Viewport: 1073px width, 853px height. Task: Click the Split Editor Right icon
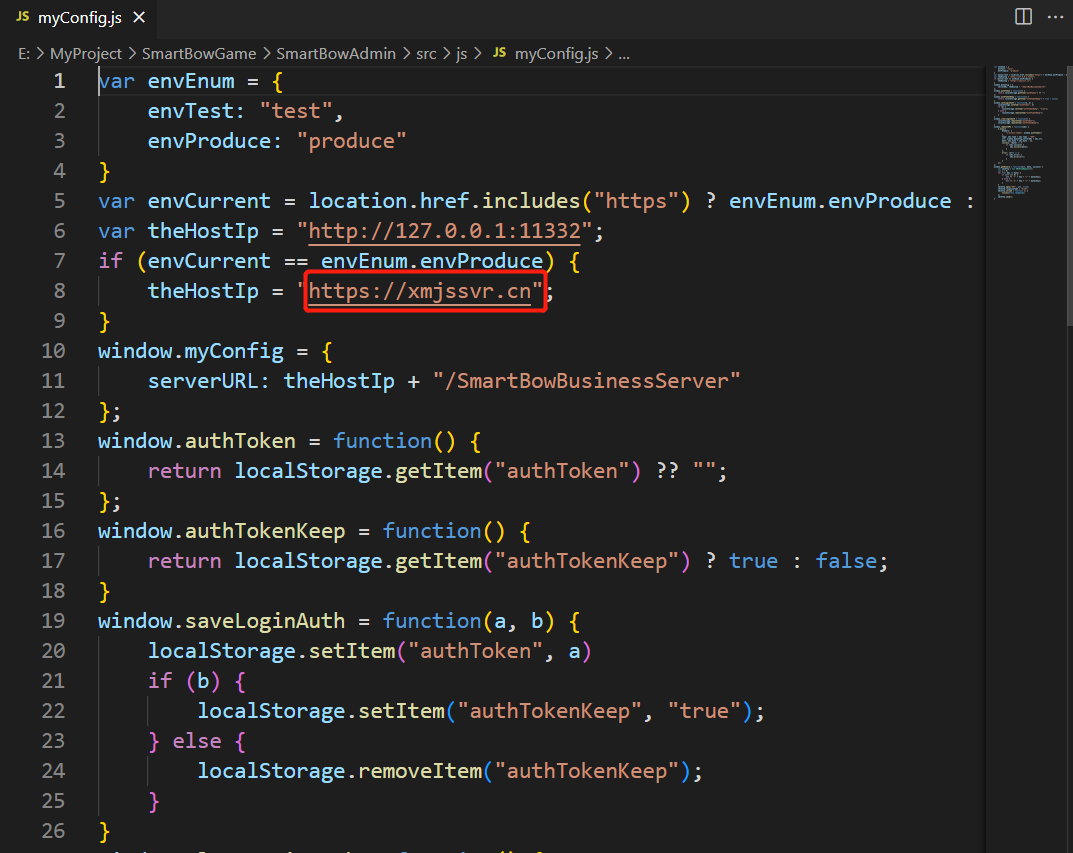pyautogui.click(x=1023, y=17)
